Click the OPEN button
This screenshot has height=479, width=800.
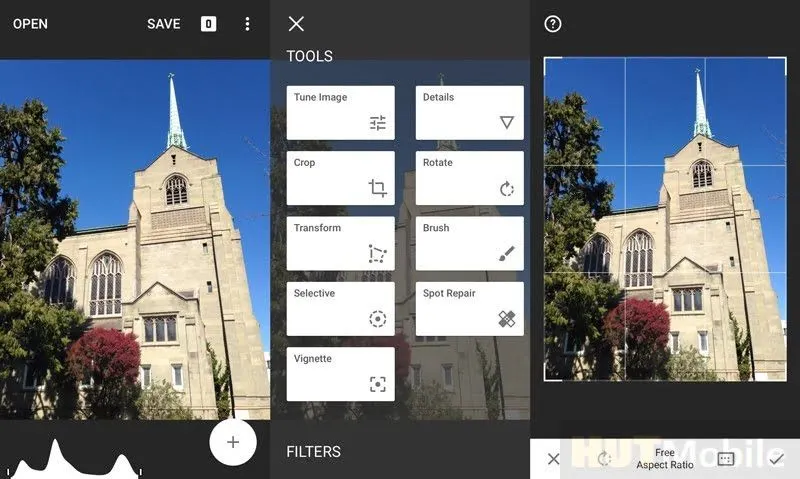[30, 24]
